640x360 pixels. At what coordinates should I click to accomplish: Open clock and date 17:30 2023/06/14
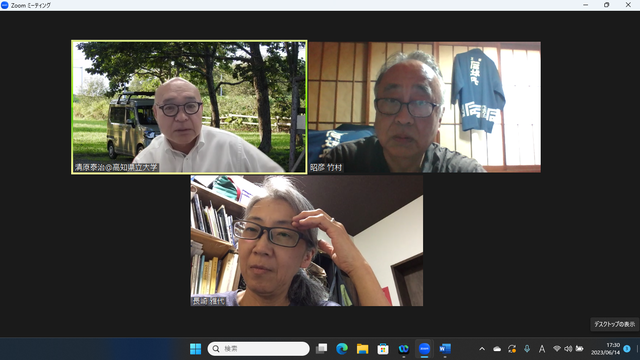605,349
